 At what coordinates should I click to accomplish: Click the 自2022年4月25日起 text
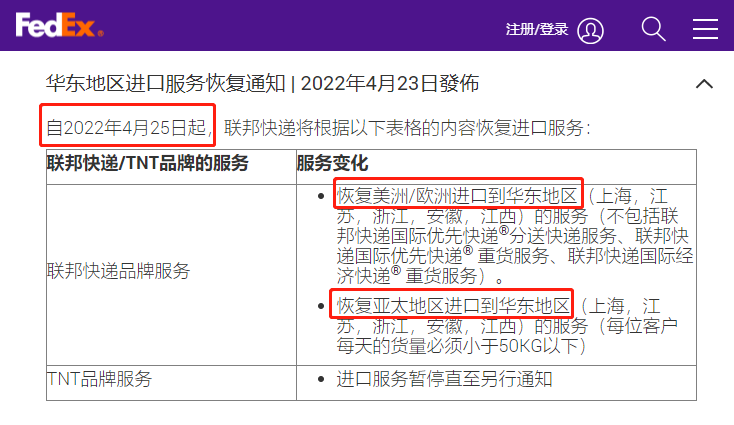(x=126, y=127)
